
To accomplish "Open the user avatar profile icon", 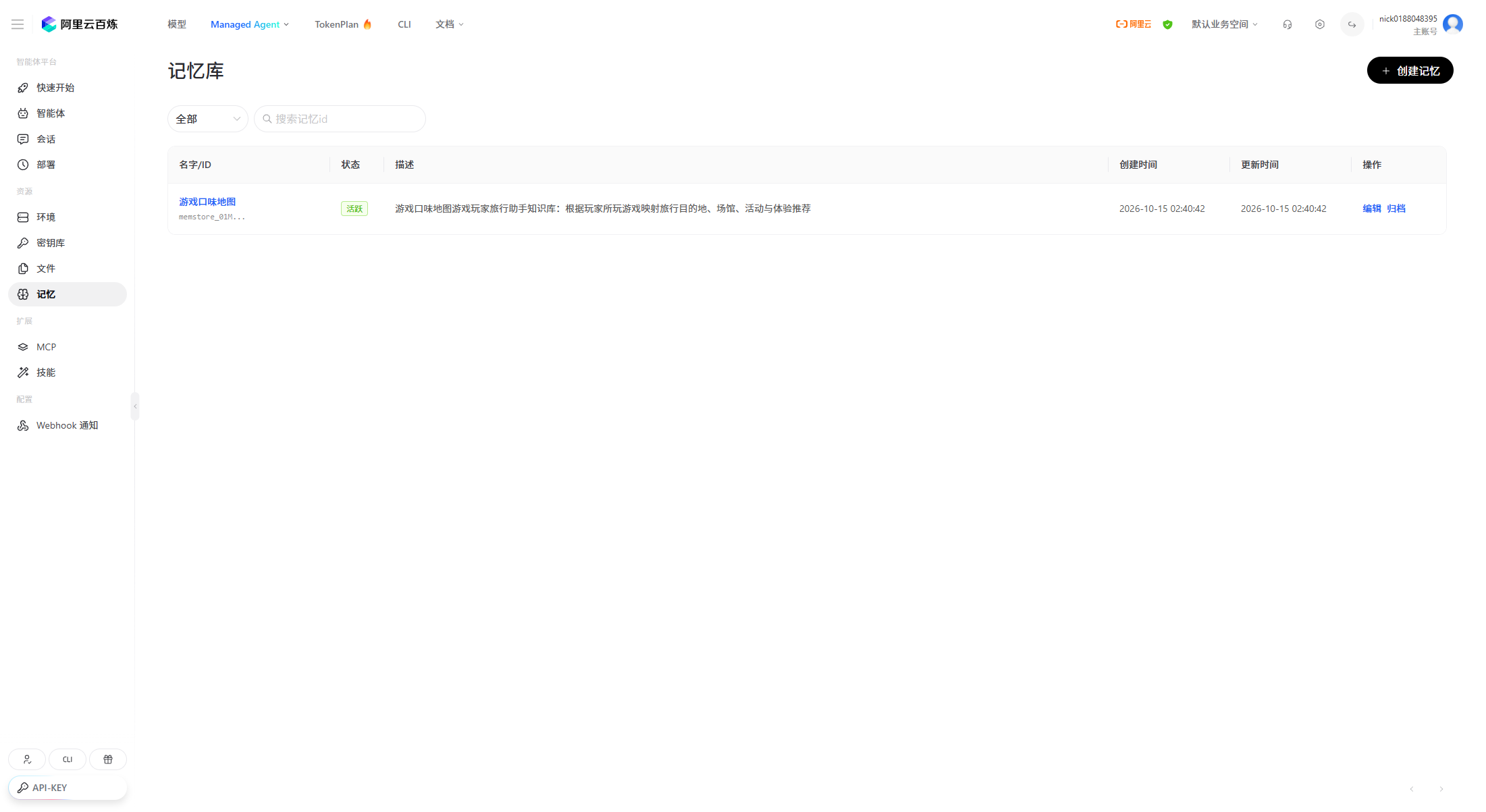I will point(1453,24).
